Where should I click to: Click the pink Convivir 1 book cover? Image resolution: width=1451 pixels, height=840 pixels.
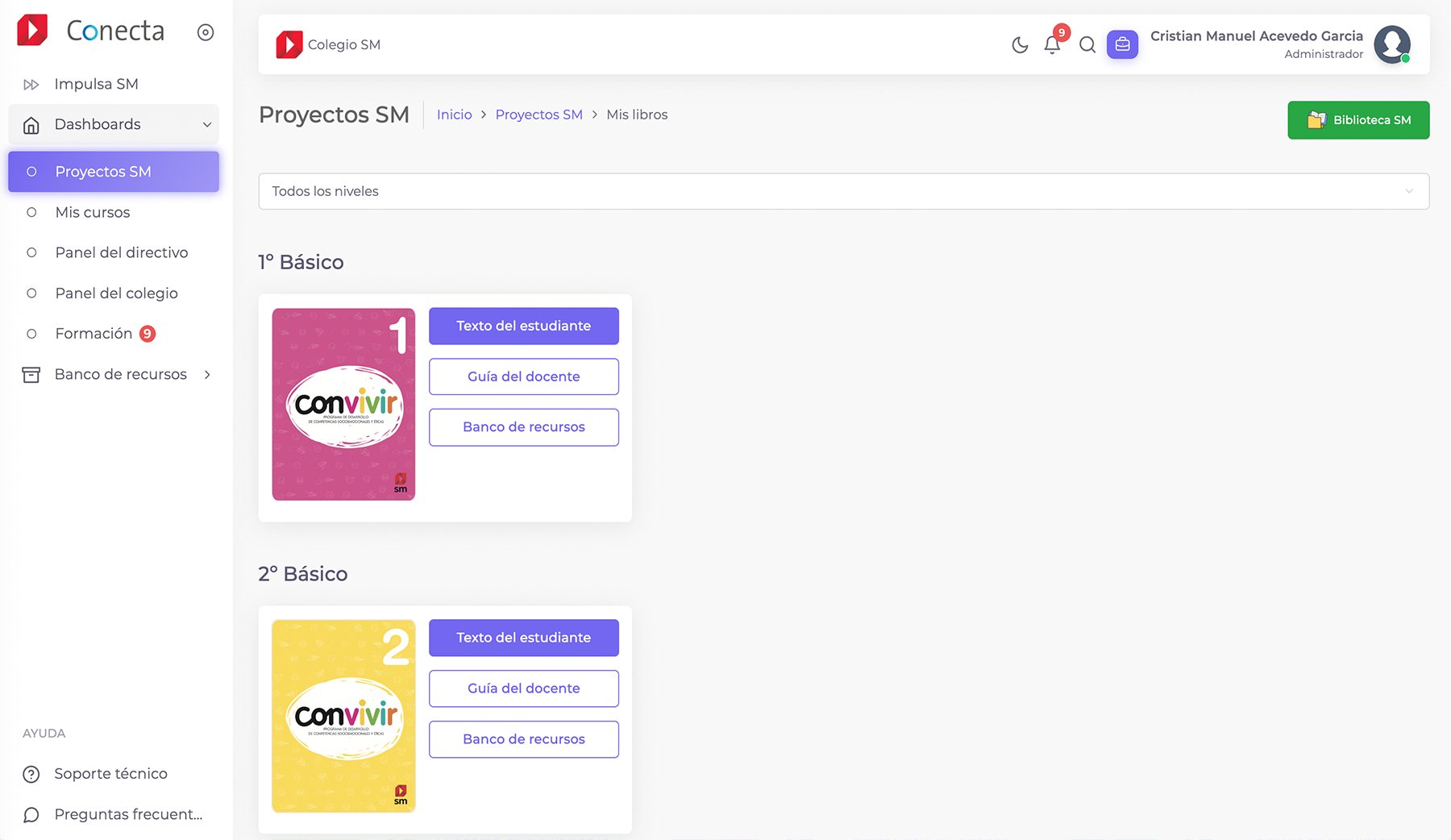tap(343, 404)
